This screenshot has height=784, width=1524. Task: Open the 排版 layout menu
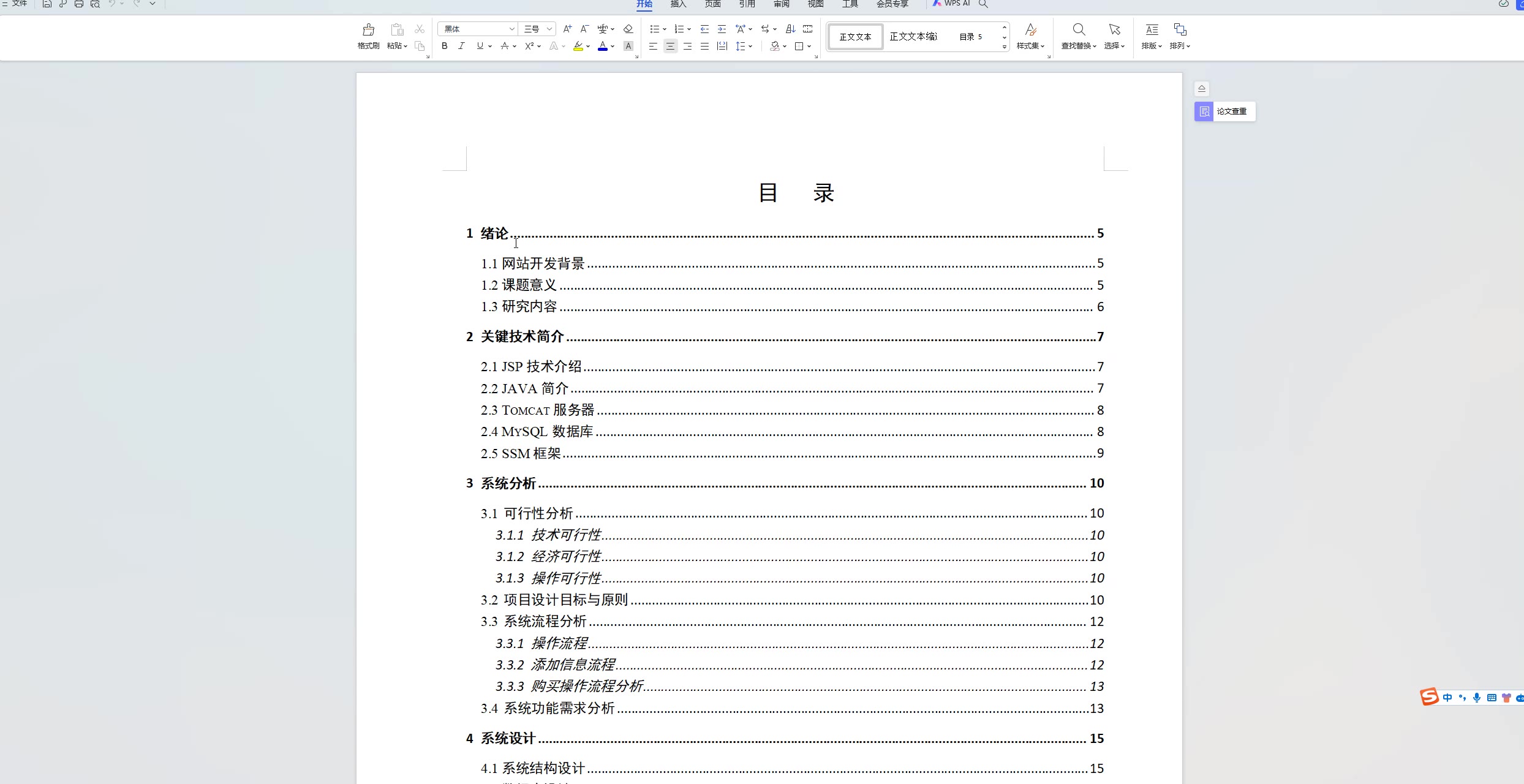[x=1152, y=36]
